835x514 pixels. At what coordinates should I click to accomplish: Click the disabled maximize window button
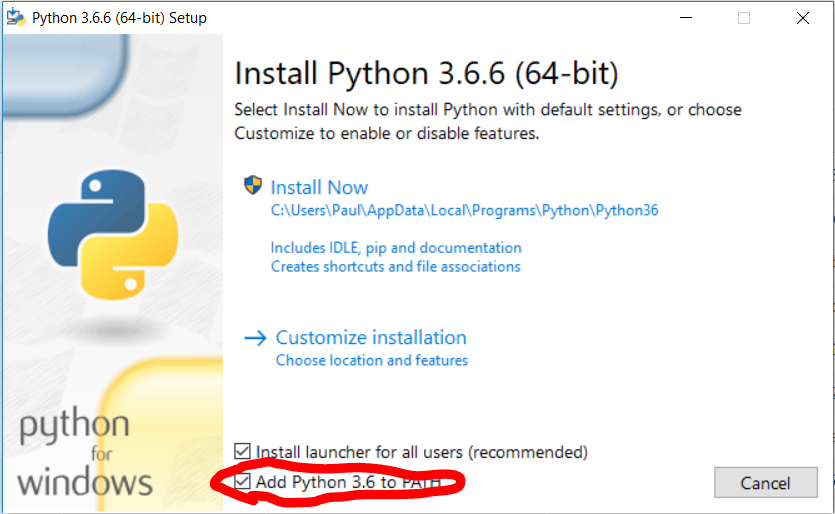[x=744, y=18]
